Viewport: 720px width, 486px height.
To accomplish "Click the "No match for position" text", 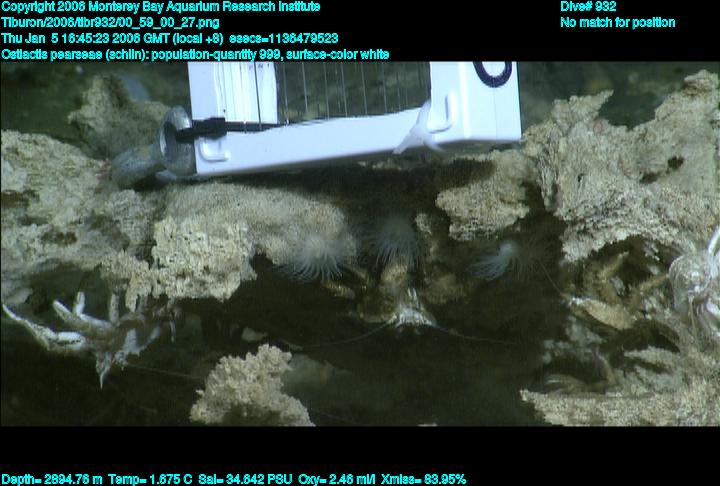I will (618, 23).
